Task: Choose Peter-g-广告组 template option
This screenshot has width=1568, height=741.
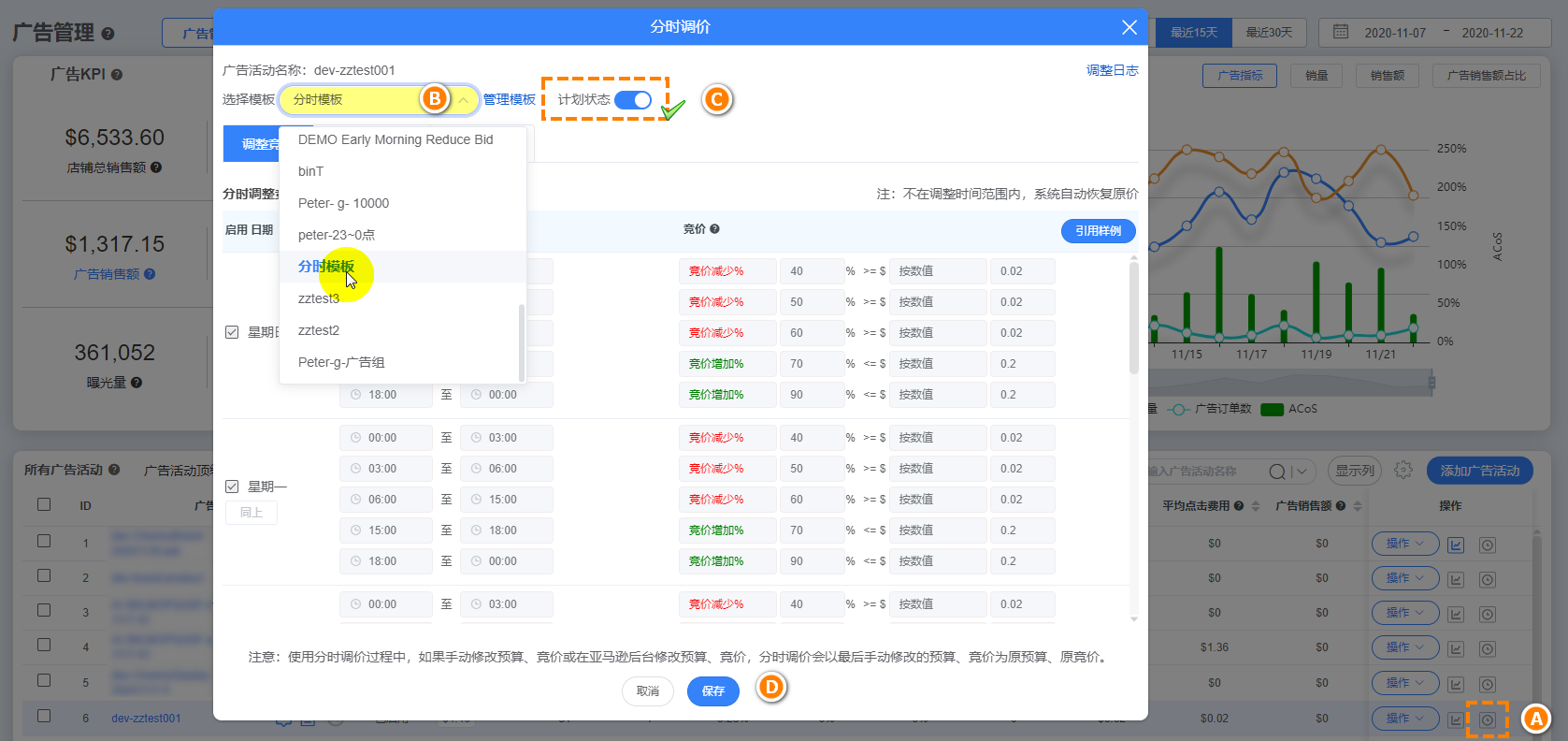Action: point(403,362)
